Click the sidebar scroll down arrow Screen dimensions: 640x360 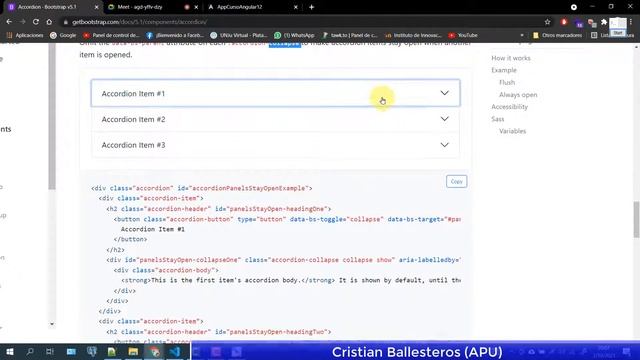[52, 324]
